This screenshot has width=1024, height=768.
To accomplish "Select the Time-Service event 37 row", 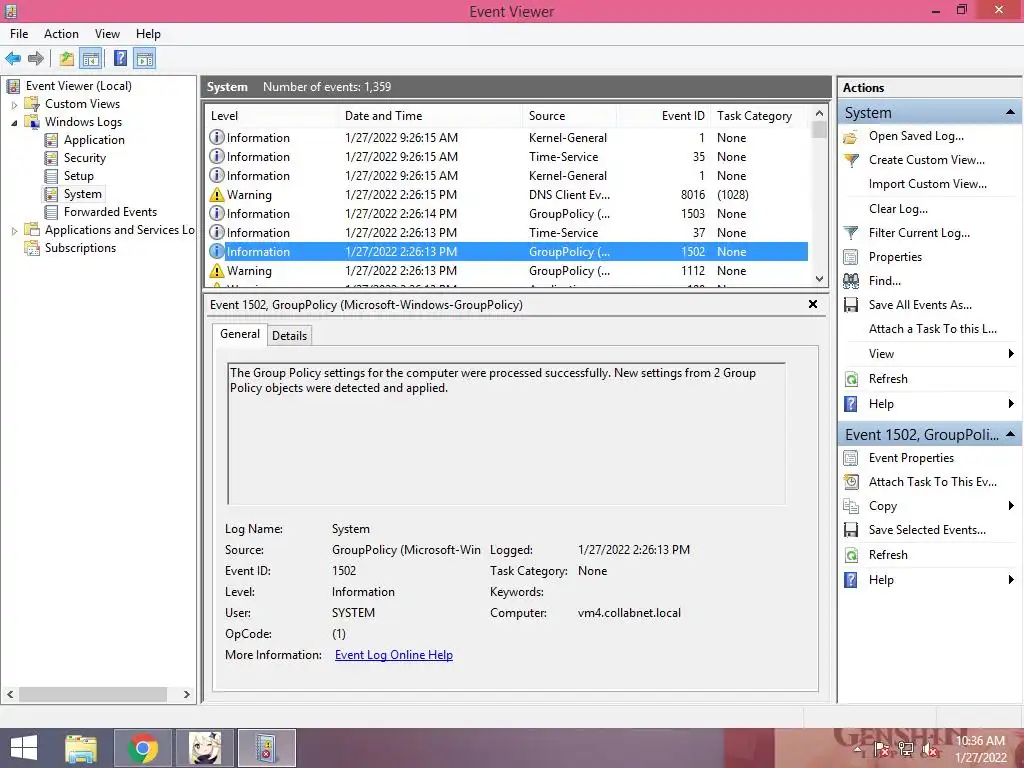I will coord(507,232).
